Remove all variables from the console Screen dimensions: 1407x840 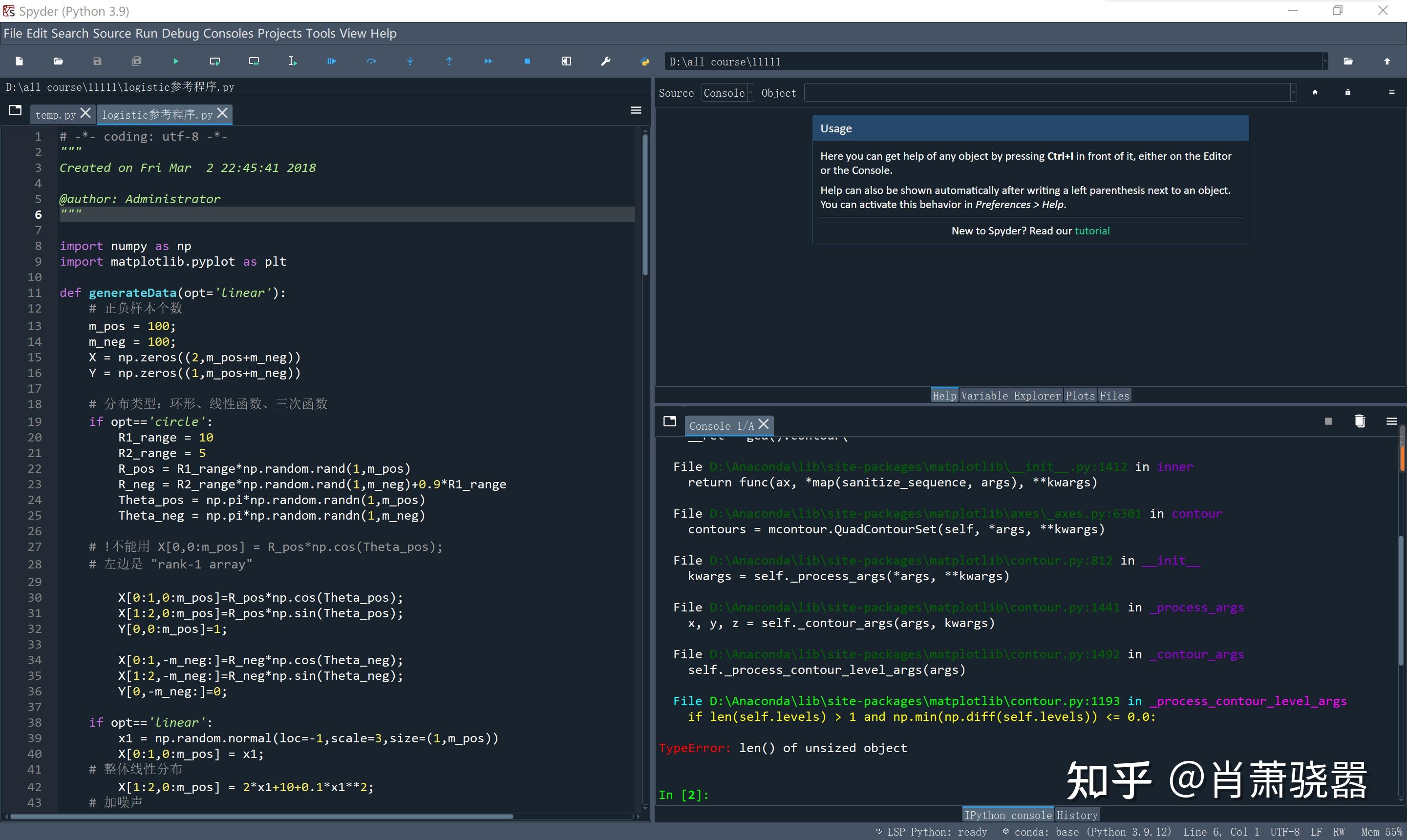[1360, 421]
